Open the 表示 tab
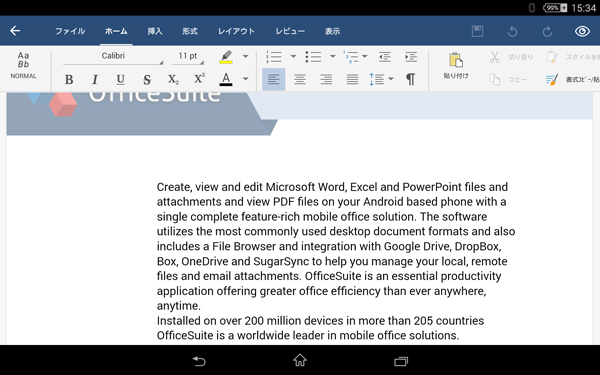The image size is (600, 375). (333, 31)
